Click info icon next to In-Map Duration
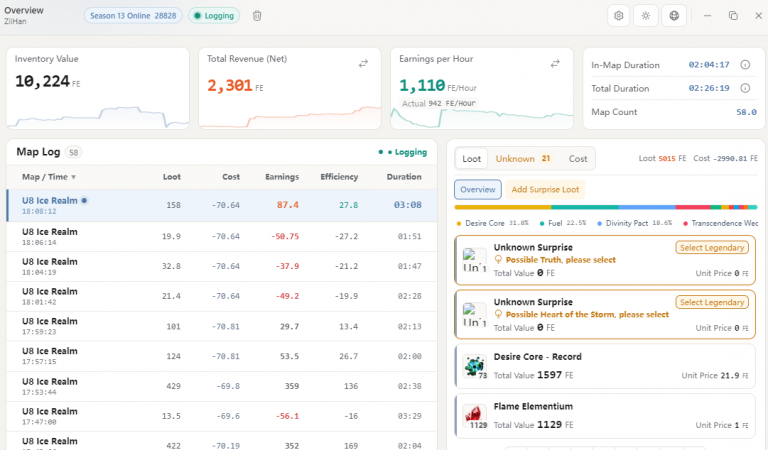Image resolution: width=768 pixels, height=450 pixels. coord(745,65)
